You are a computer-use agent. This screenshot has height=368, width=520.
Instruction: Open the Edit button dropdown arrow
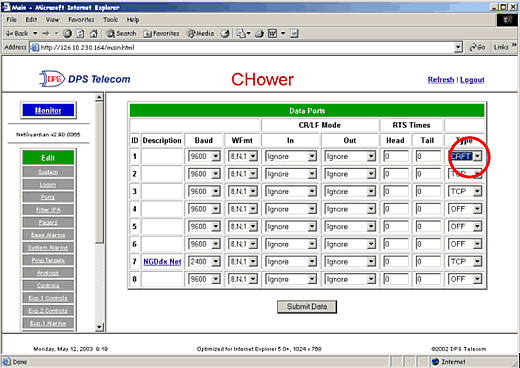click(283, 33)
